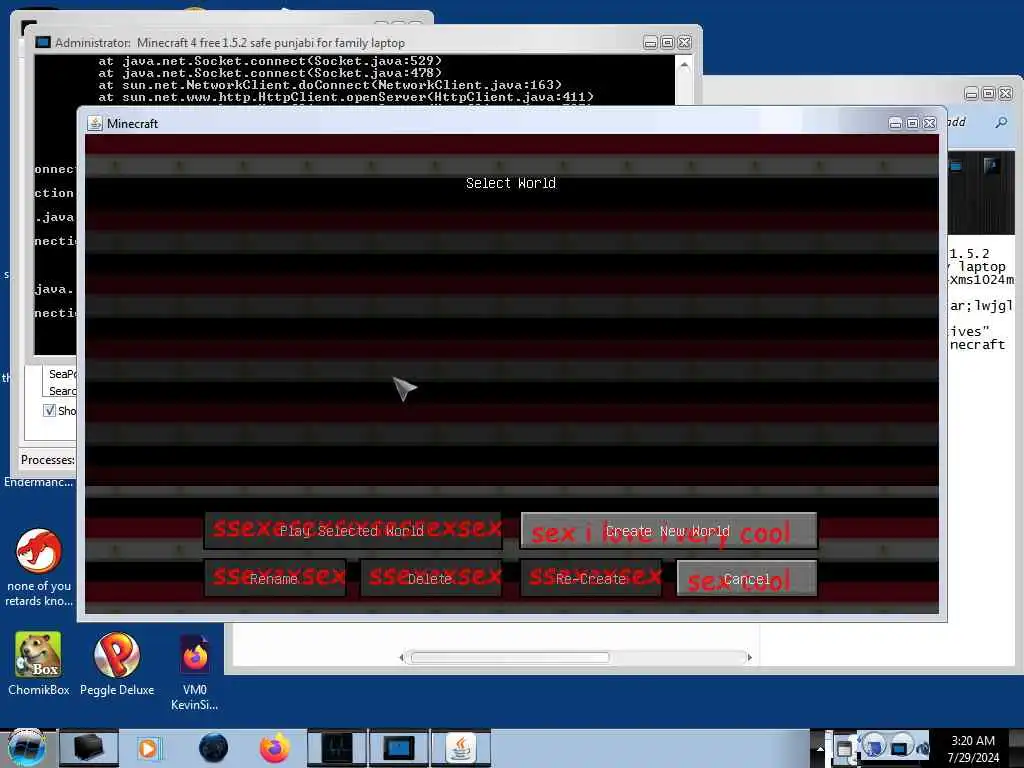Click the left arrow of horizontal scrollbar

pyautogui.click(x=402, y=657)
